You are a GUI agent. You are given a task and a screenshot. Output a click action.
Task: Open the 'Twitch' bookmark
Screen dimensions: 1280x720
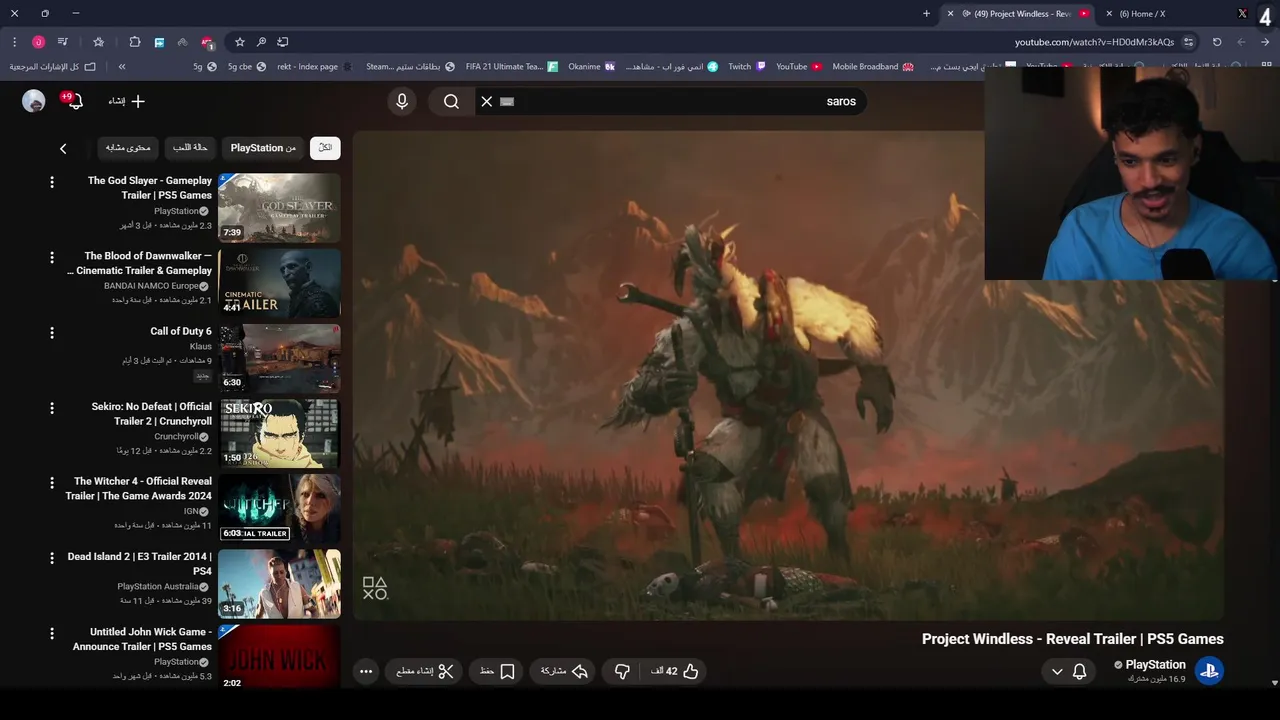tap(746, 67)
